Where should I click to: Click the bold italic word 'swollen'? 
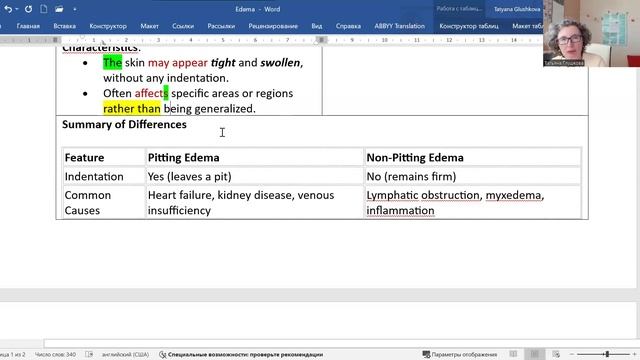pyautogui.click(x=280, y=63)
